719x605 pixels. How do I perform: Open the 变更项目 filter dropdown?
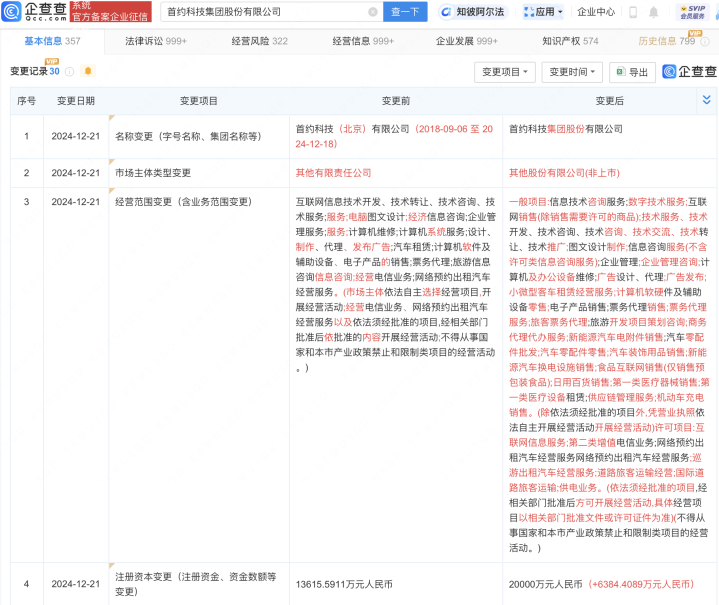[505, 72]
